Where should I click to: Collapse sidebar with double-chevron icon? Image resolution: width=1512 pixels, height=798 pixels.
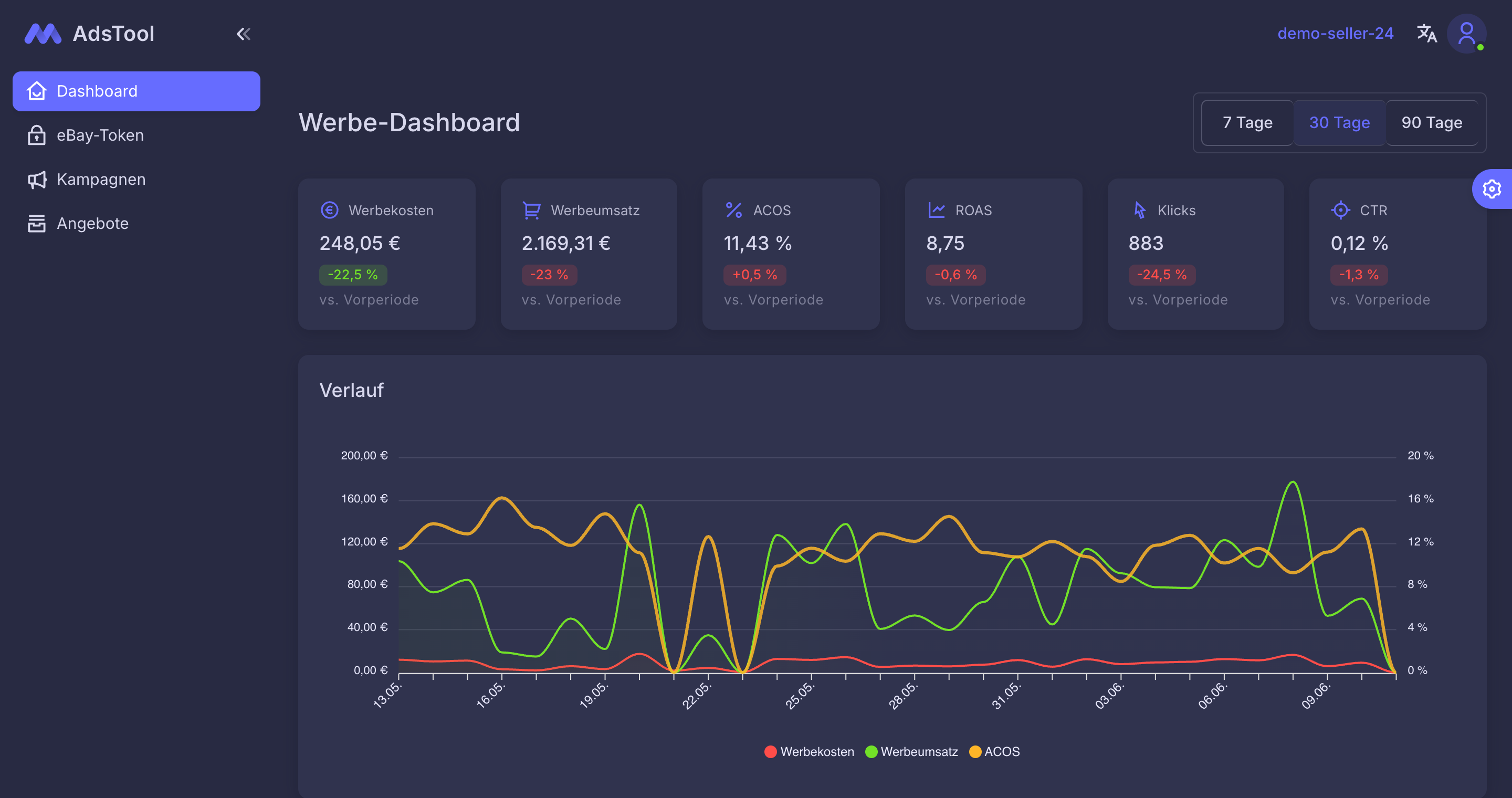coord(244,34)
